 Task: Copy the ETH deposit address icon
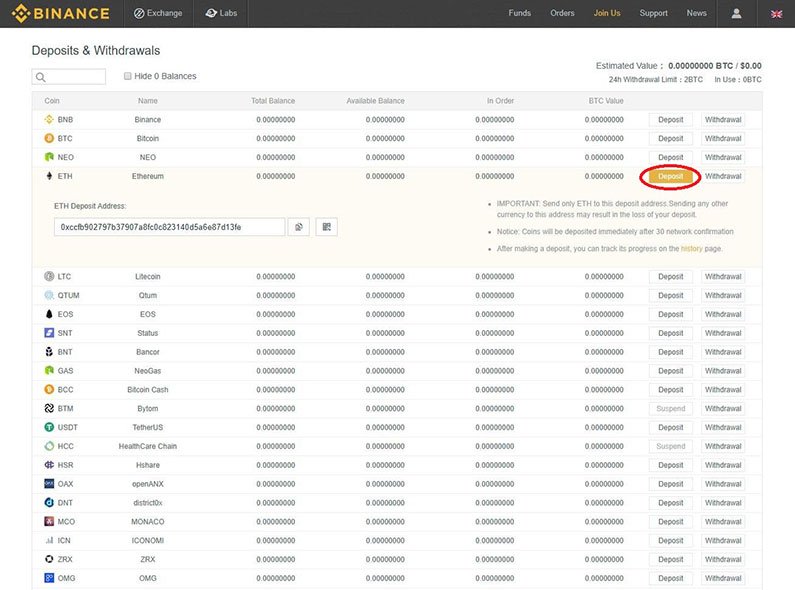pyautogui.click(x=299, y=227)
